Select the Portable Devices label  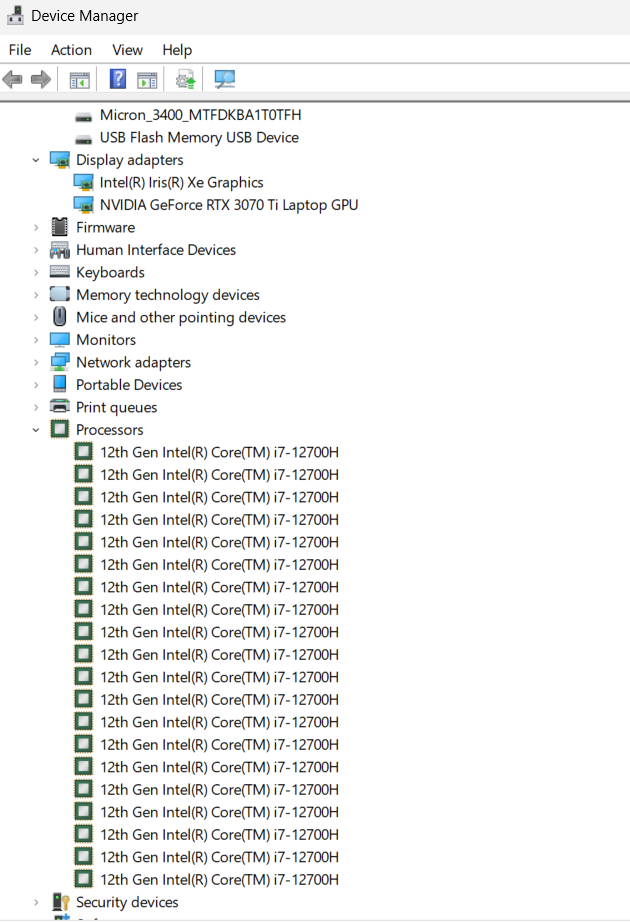coord(129,385)
